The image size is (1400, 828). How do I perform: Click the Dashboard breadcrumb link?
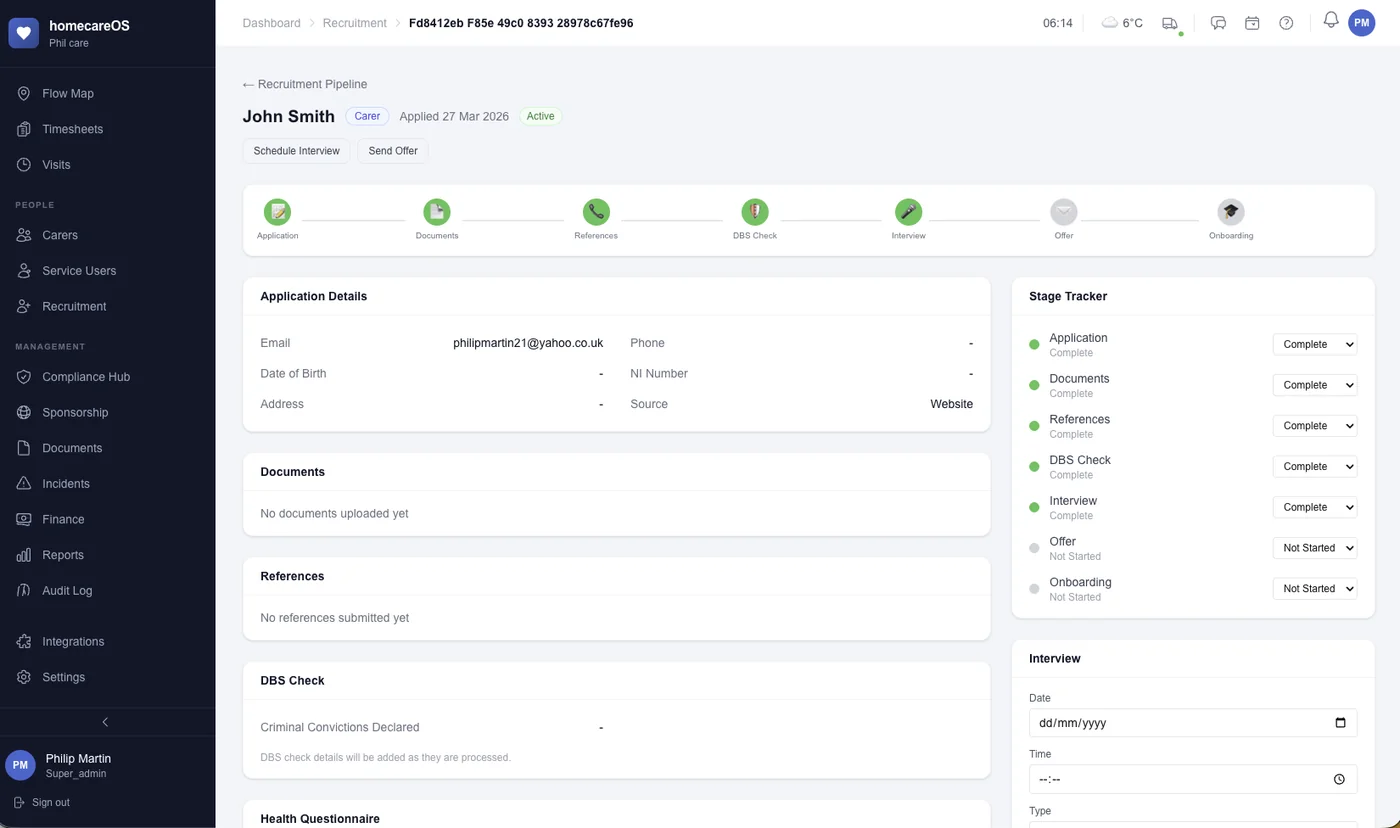(x=271, y=23)
